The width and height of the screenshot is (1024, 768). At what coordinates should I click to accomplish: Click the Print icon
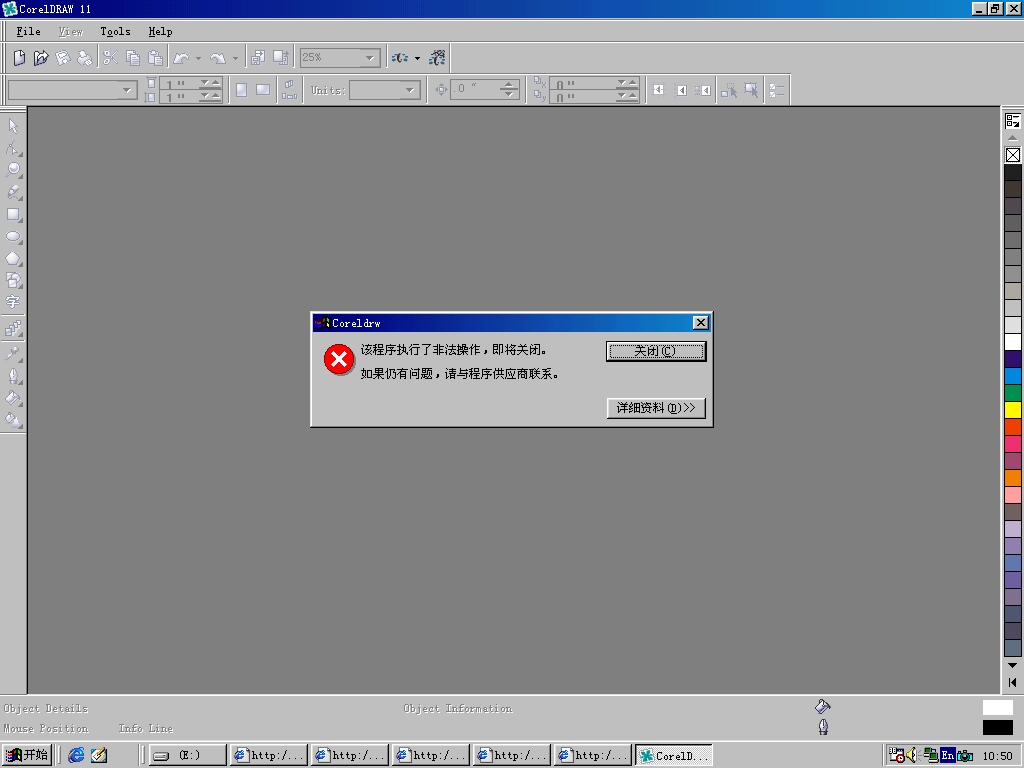coord(85,58)
